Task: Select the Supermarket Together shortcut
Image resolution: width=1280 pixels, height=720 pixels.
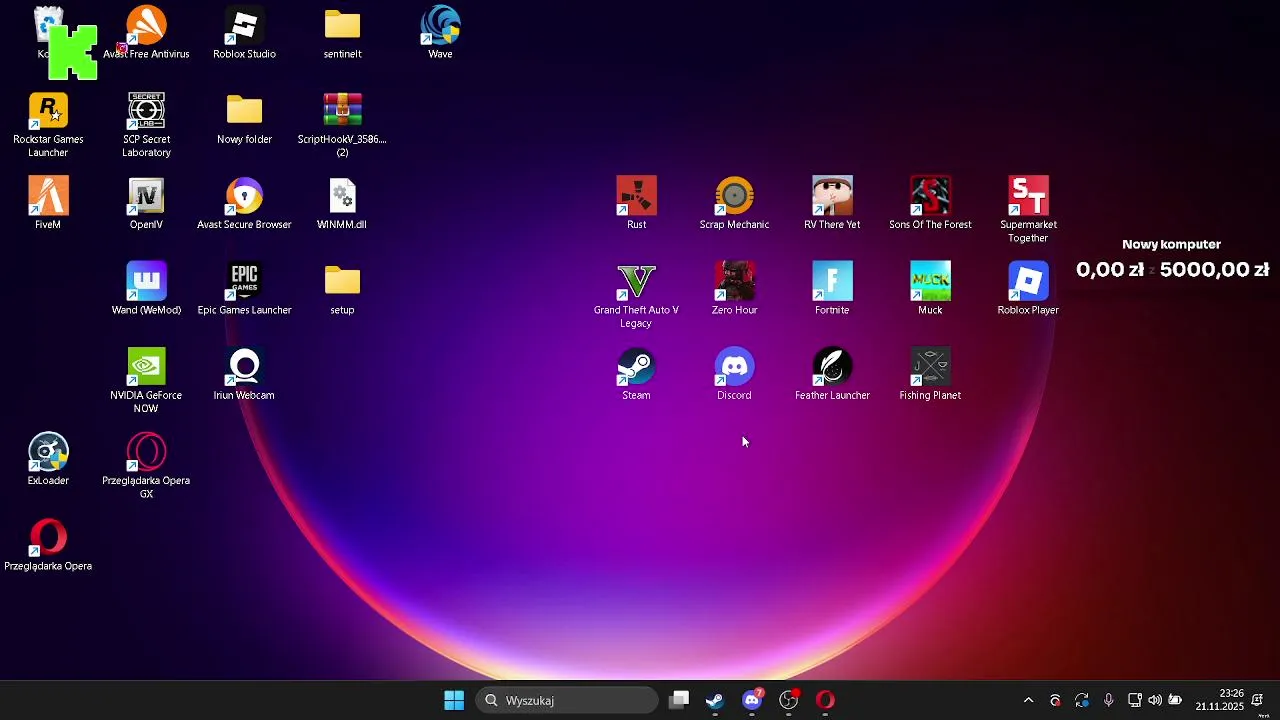Action: pos(1028,210)
